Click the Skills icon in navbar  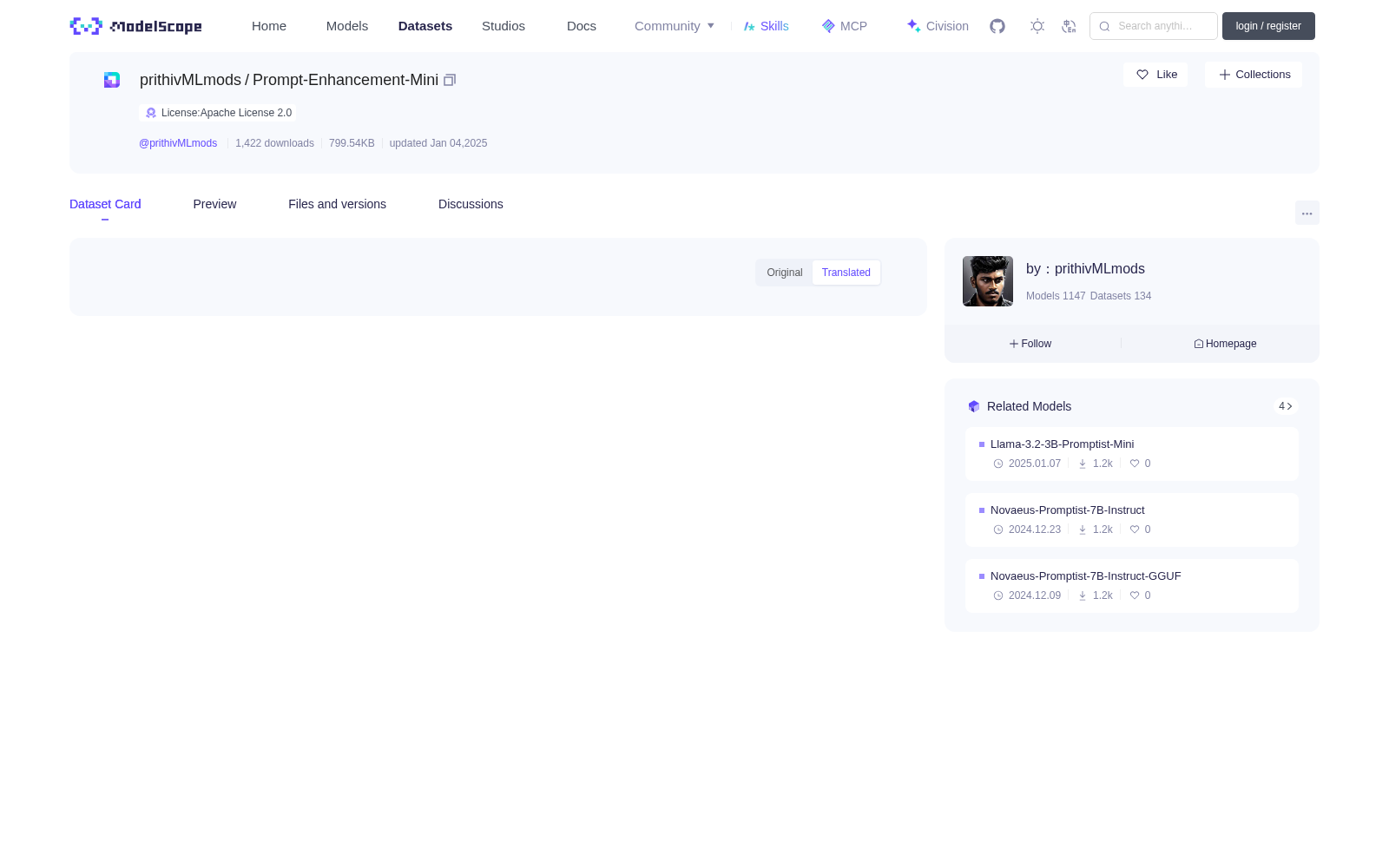click(x=749, y=26)
